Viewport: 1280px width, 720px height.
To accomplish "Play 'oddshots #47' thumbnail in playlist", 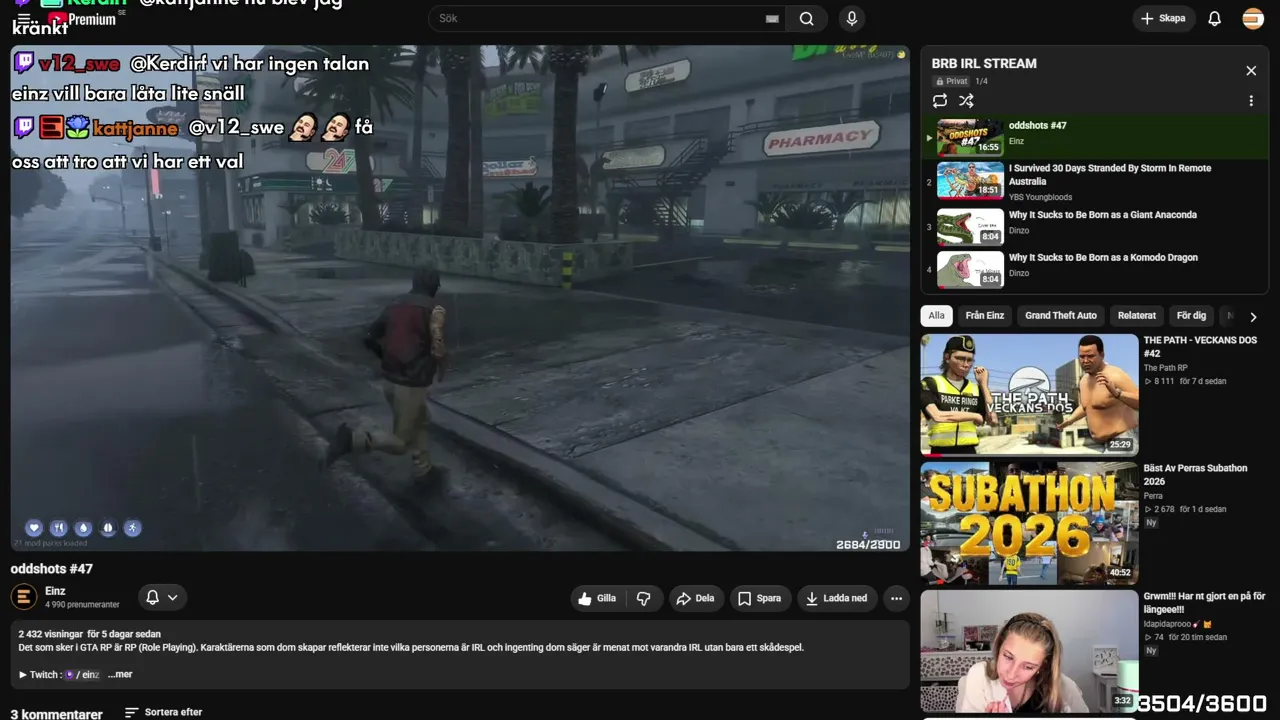I will (x=970, y=138).
